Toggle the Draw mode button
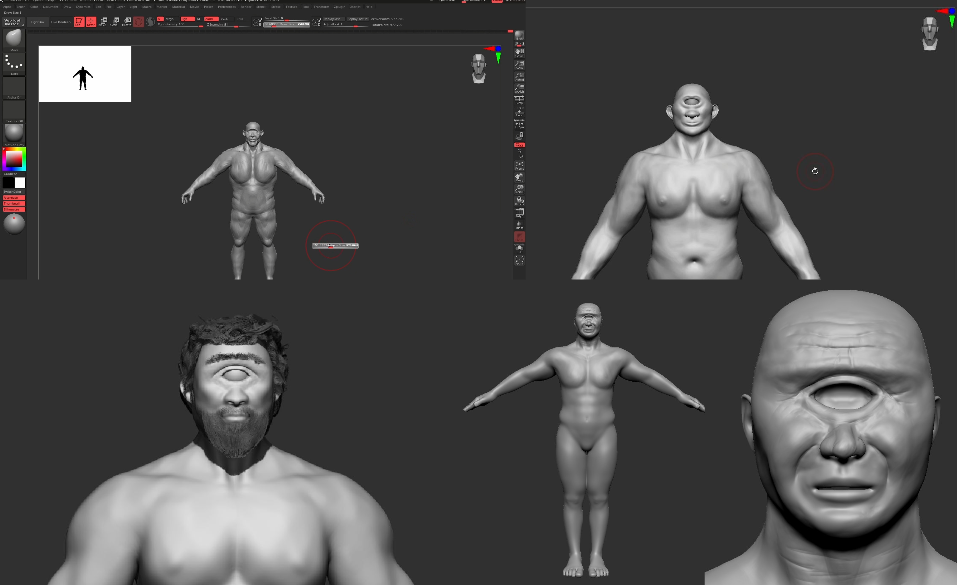 (91, 21)
